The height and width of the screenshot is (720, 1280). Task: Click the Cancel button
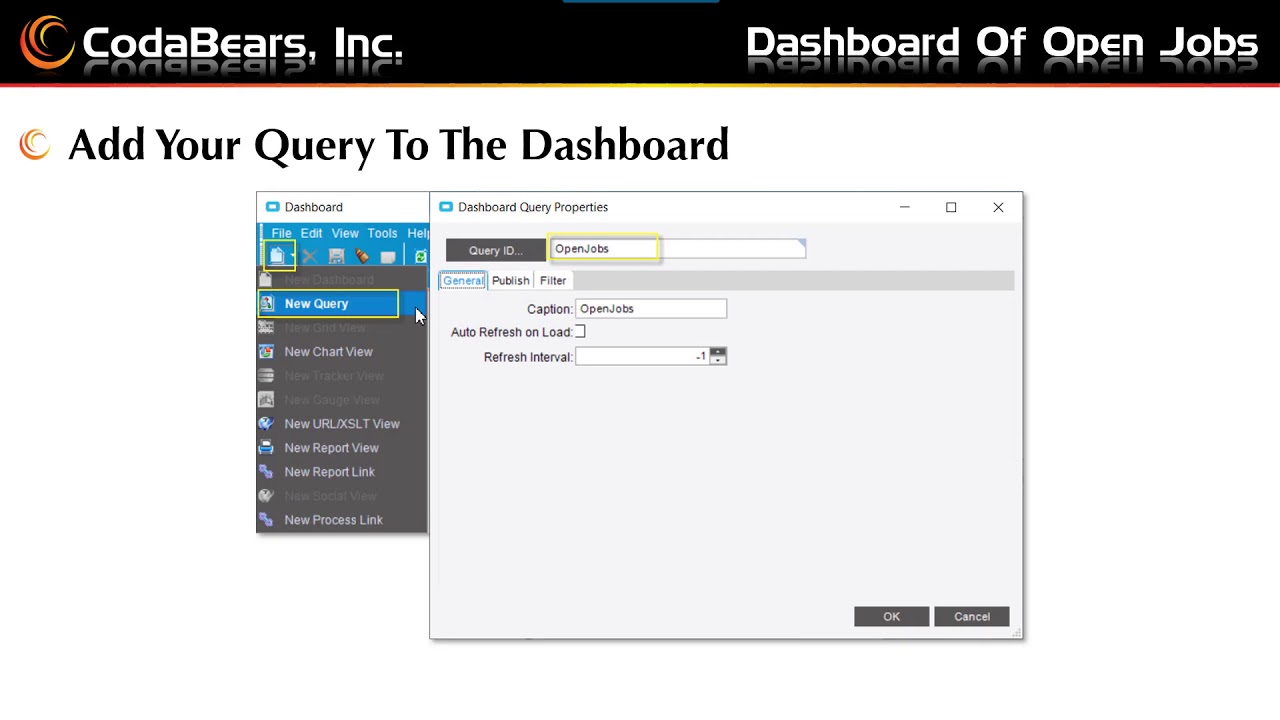click(x=972, y=617)
